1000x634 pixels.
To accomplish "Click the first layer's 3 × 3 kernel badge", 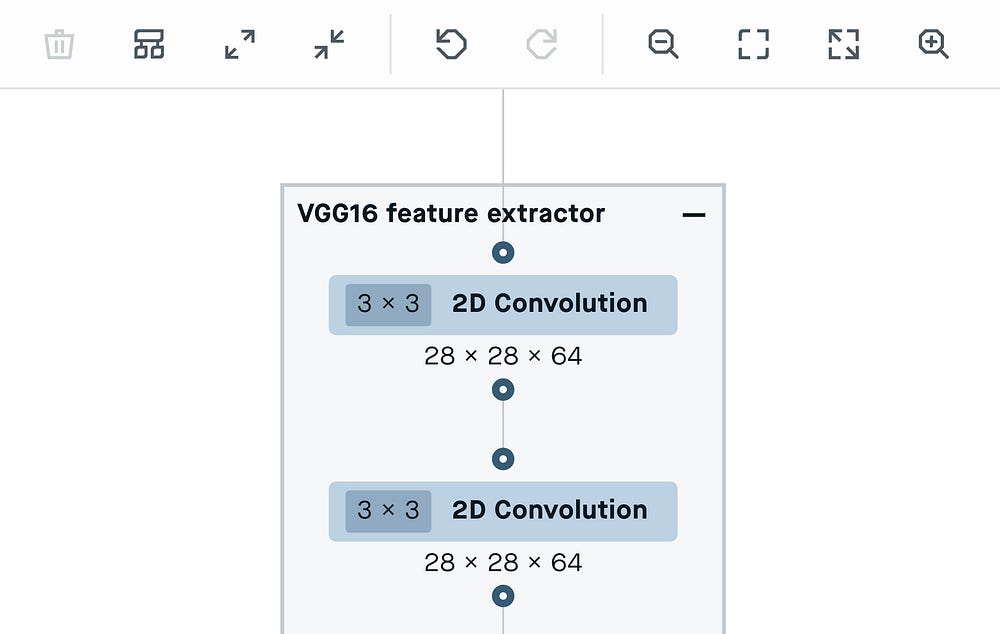I will [x=388, y=304].
